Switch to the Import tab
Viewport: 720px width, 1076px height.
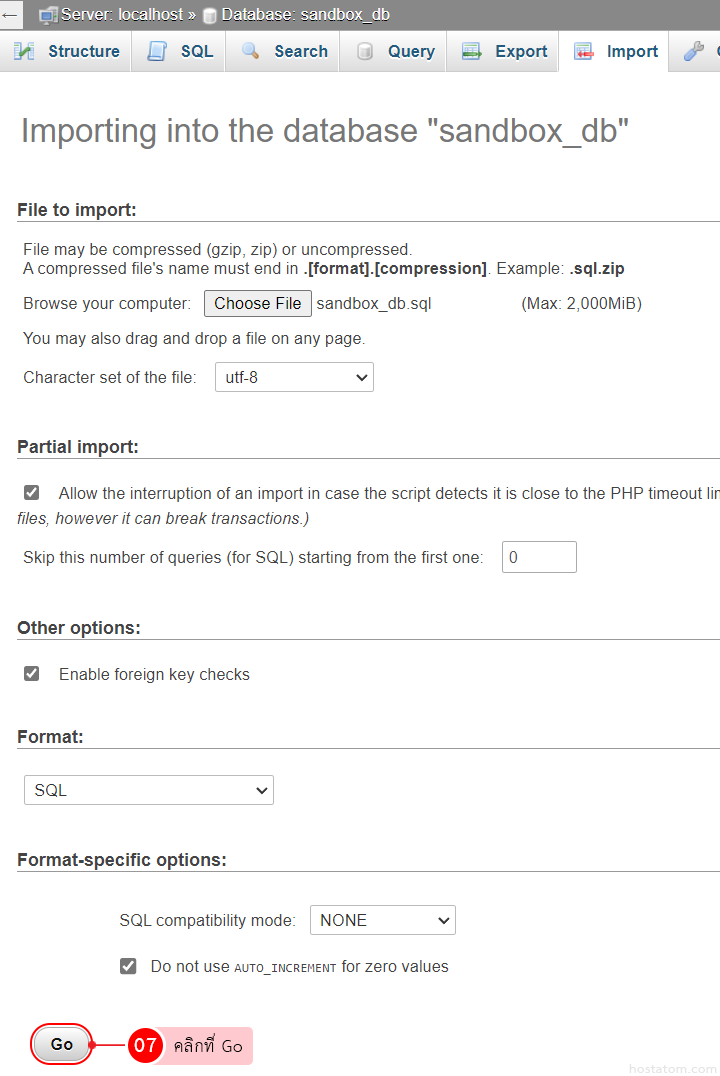click(x=616, y=52)
